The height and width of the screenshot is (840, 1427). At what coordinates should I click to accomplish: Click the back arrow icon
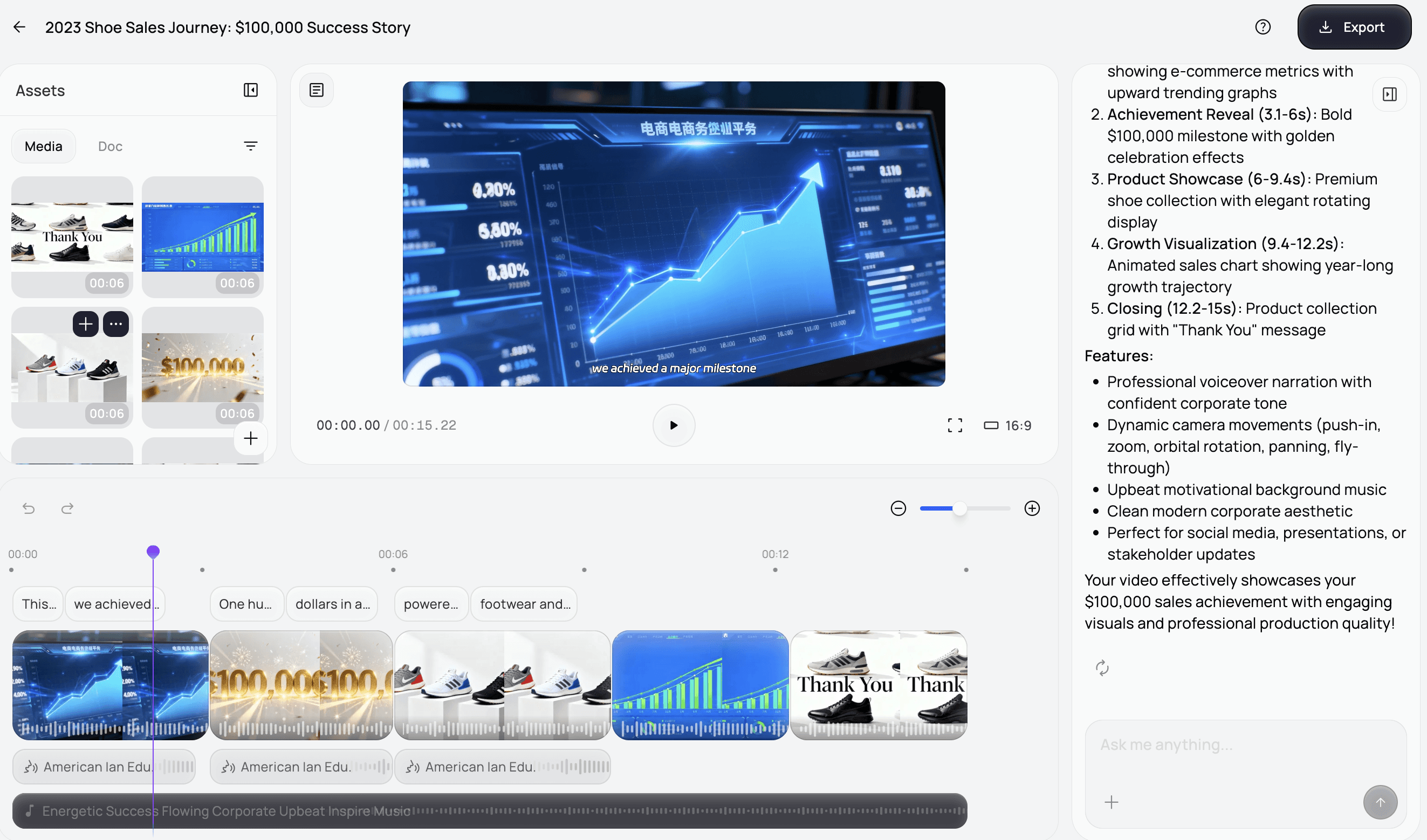[20, 27]
